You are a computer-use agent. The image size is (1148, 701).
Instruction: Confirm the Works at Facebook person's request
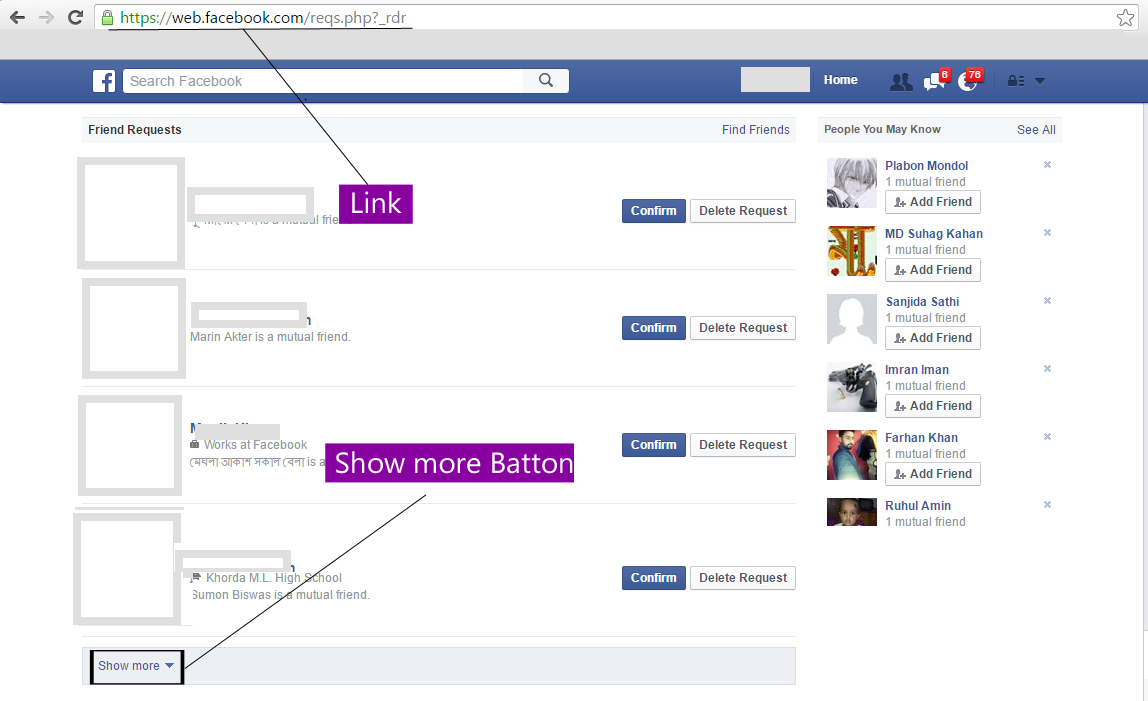654,445
